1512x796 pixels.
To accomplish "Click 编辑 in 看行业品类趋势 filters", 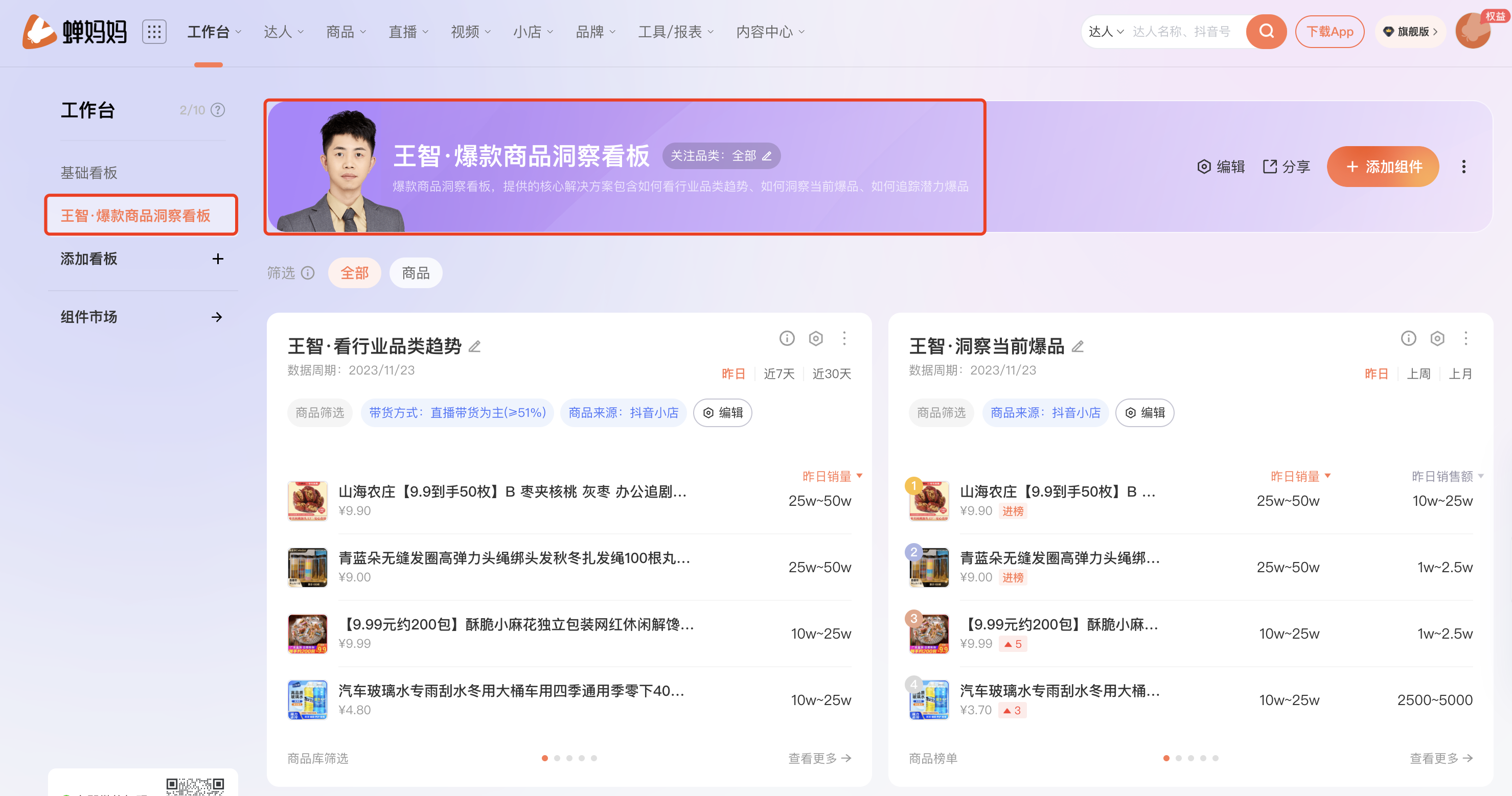I will coord(723,413).
